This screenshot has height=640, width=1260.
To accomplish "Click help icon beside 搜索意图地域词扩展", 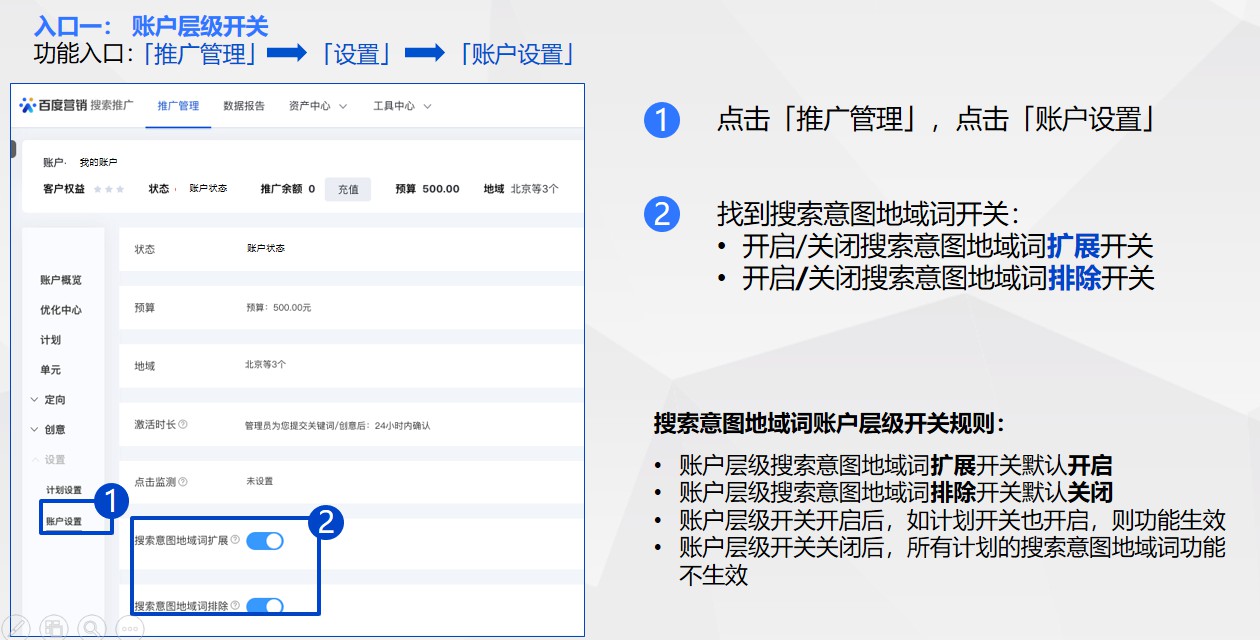I will [235, 541].
